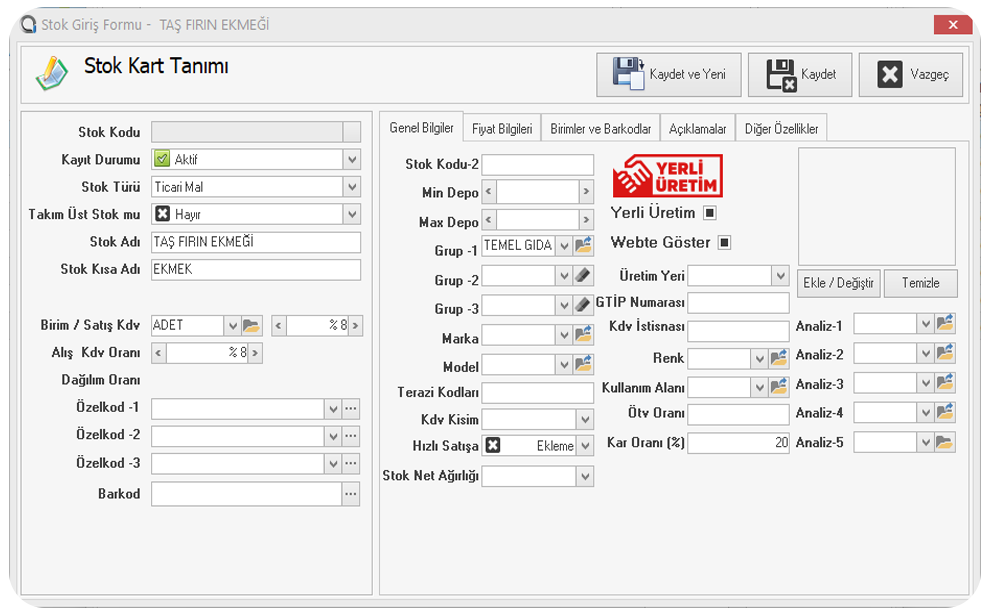Click the Kaydet ve Yeni button
The image size is (990, 616).
[669, 75]
